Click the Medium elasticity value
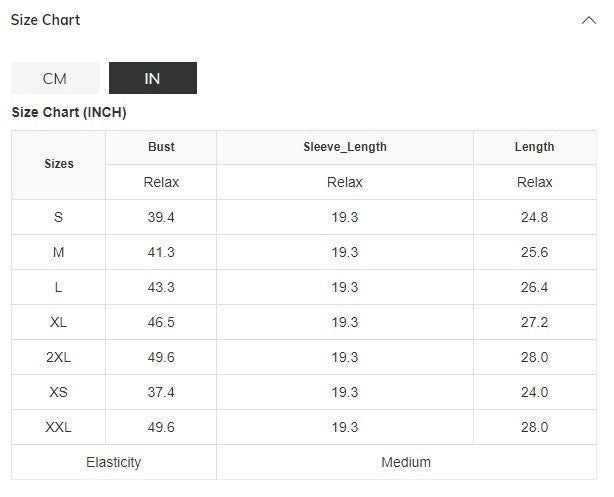The height and width of the screenshot is (497, 614). click(406, 462)
